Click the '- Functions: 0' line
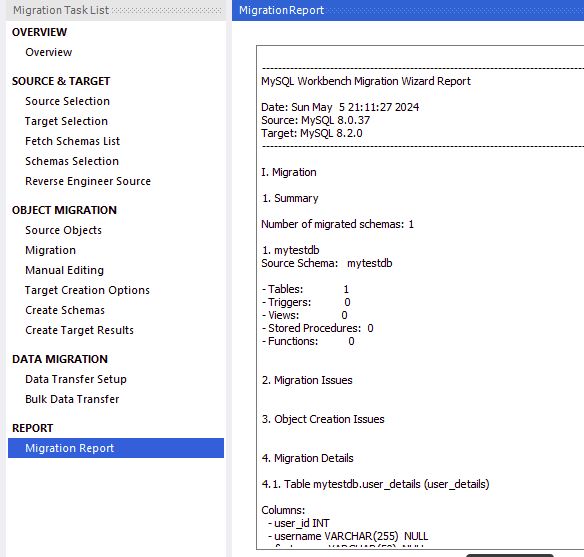This screenshot has width=584, height=557. coord(308,341)
